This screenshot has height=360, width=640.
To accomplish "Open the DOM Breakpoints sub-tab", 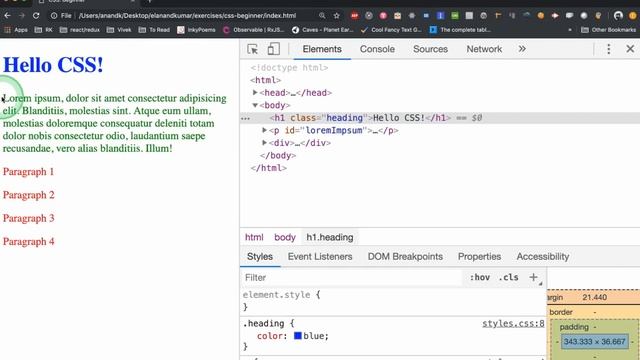I will point(405,256).
